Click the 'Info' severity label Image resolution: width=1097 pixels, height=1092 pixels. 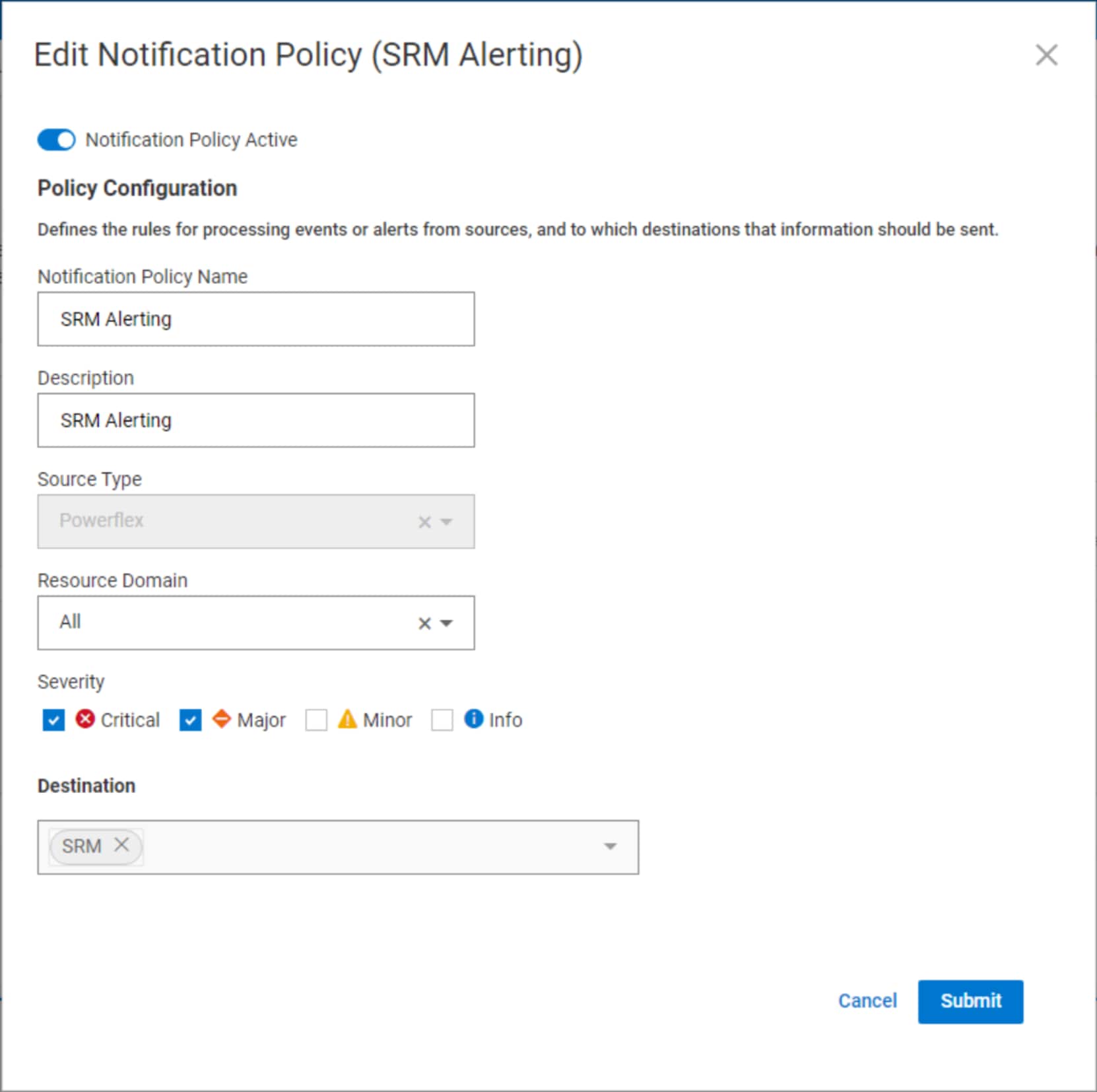506,720
